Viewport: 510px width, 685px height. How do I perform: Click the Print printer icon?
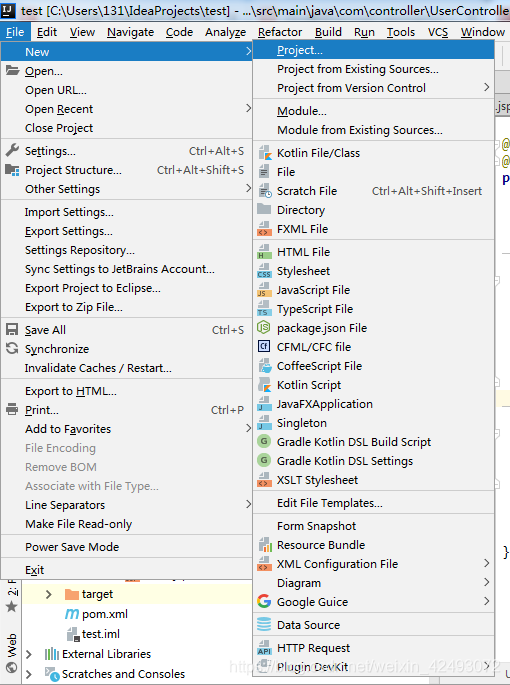(12, 410)
